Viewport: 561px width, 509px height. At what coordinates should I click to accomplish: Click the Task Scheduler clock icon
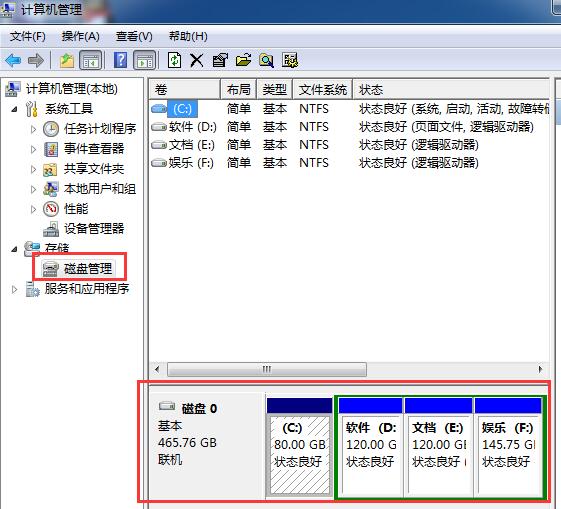tap(51, 129)
